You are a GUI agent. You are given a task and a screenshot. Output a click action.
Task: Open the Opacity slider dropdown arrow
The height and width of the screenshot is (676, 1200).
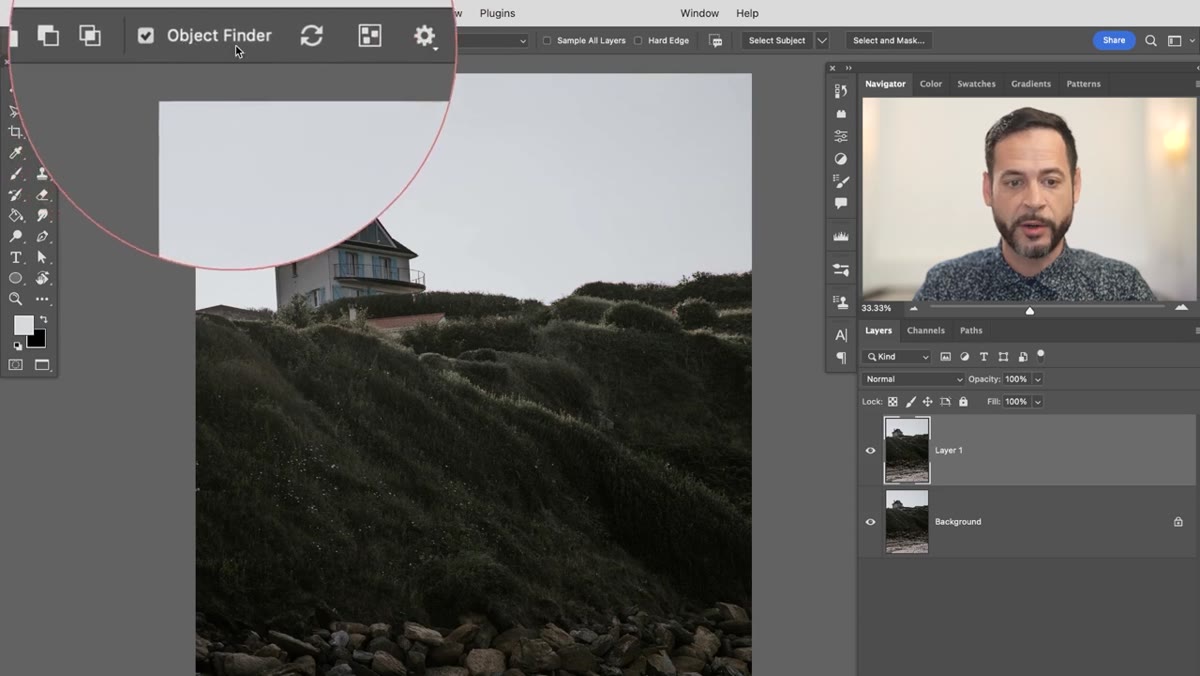coord(1037,379)
